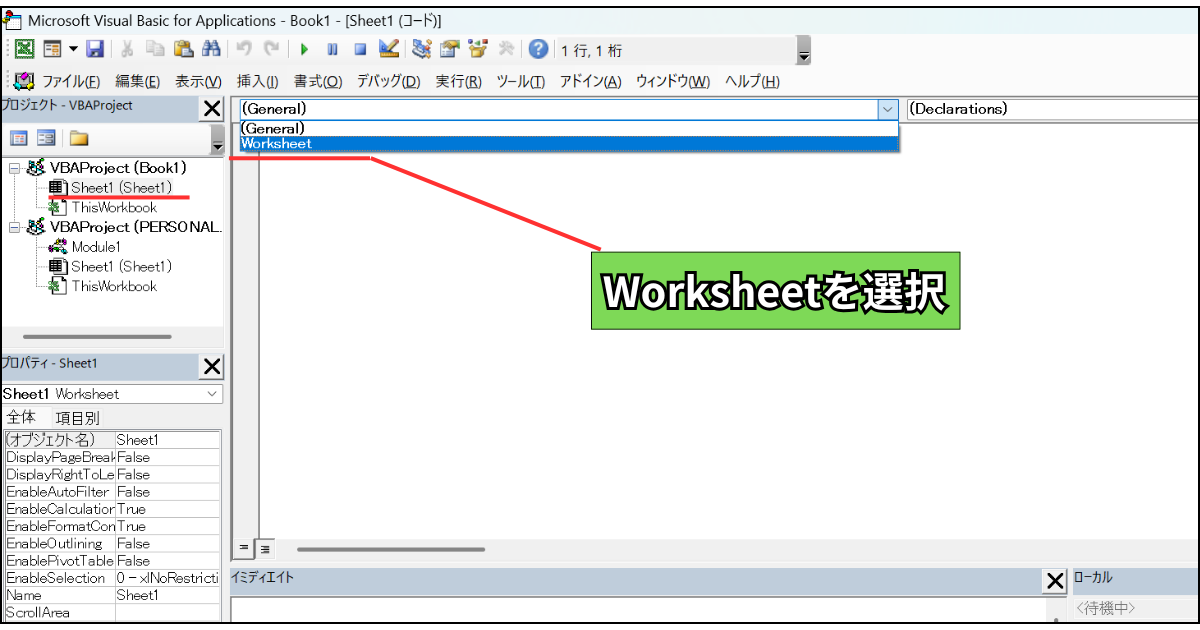Open the (General) object dropdown arrow

click(887, 109)
